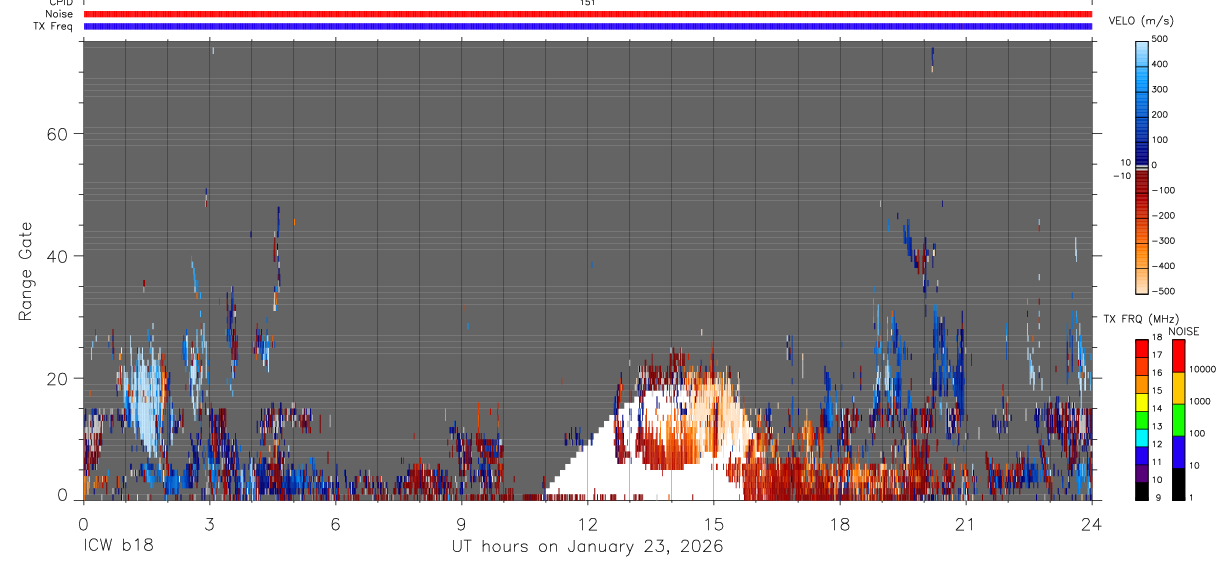Click the 21 tick label on UT hours axis
This screenshot has width=1228, height=567.
pos(965,524)
